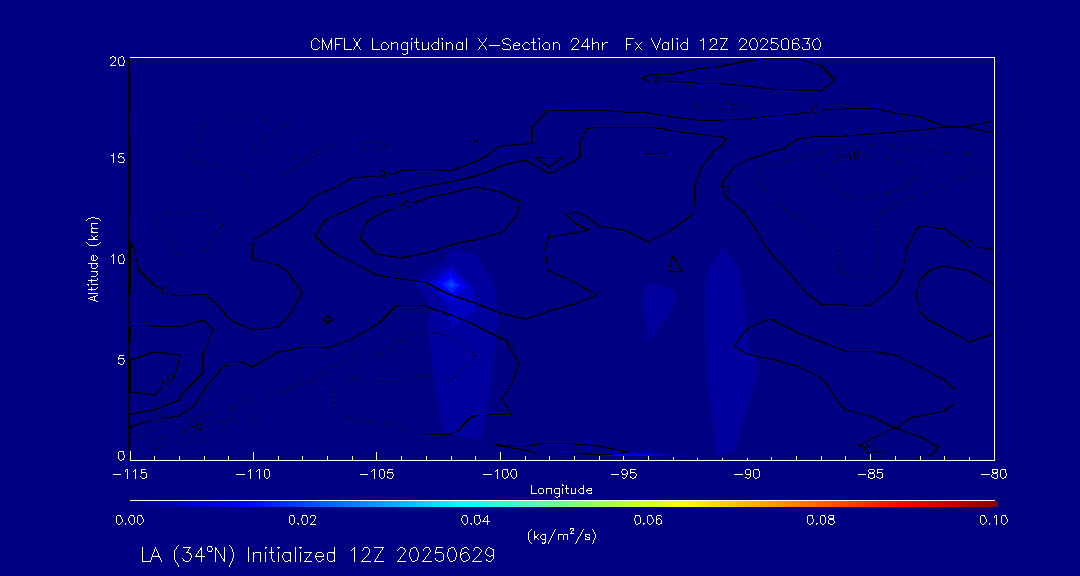This screenshot has height=576, width=1080.
Task: Click the longitude tick label '-80'
Action: [993, 475]
